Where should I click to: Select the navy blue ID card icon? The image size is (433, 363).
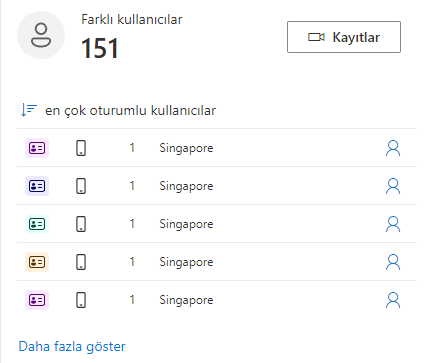click(x=37, y=186)
